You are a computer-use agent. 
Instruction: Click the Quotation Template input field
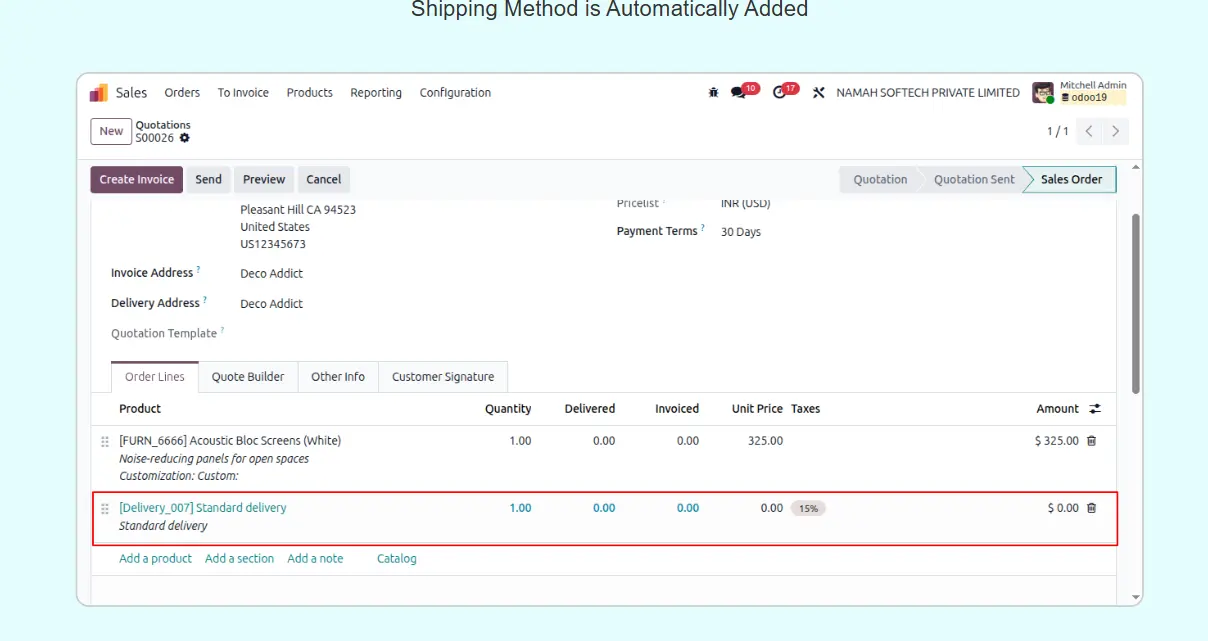(400, 333)
